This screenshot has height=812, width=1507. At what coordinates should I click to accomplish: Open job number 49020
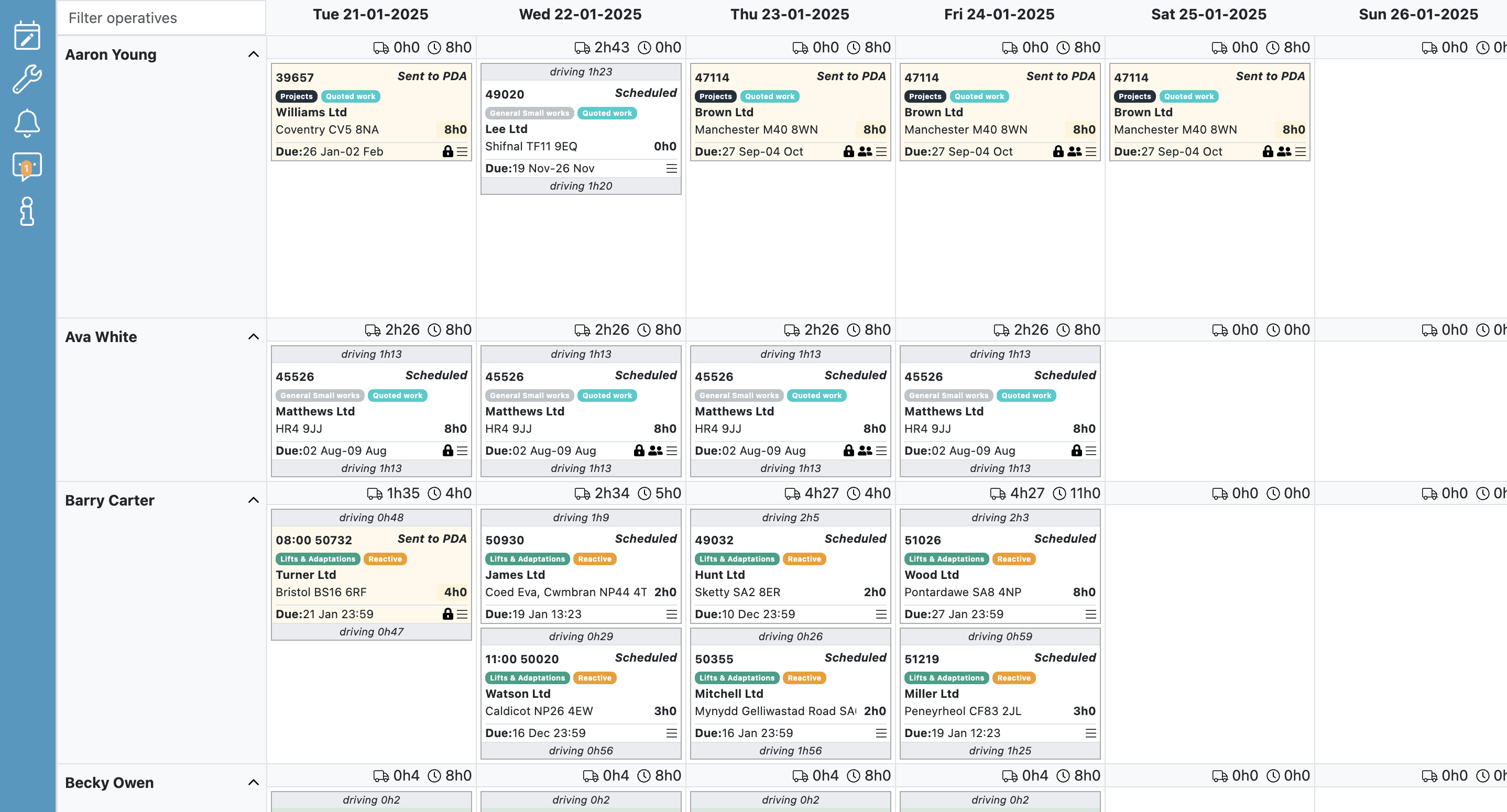click(x=504, y=95)
